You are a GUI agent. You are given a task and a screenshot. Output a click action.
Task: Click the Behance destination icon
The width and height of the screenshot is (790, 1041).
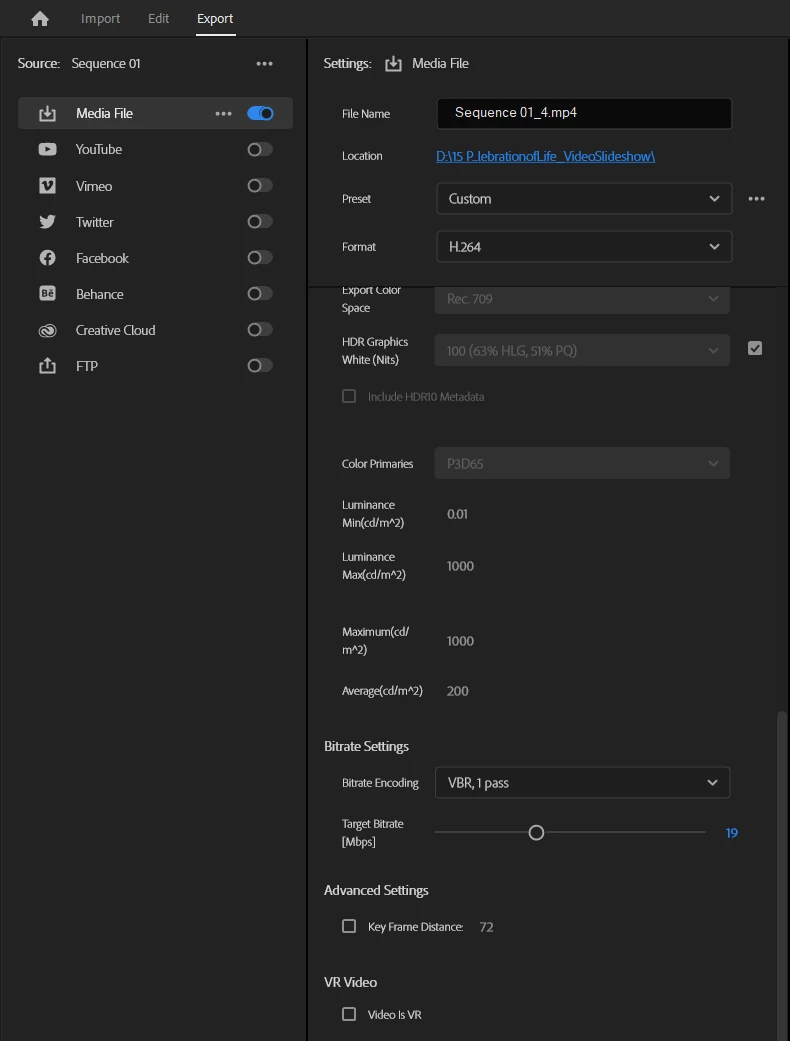tap(47, 294)
